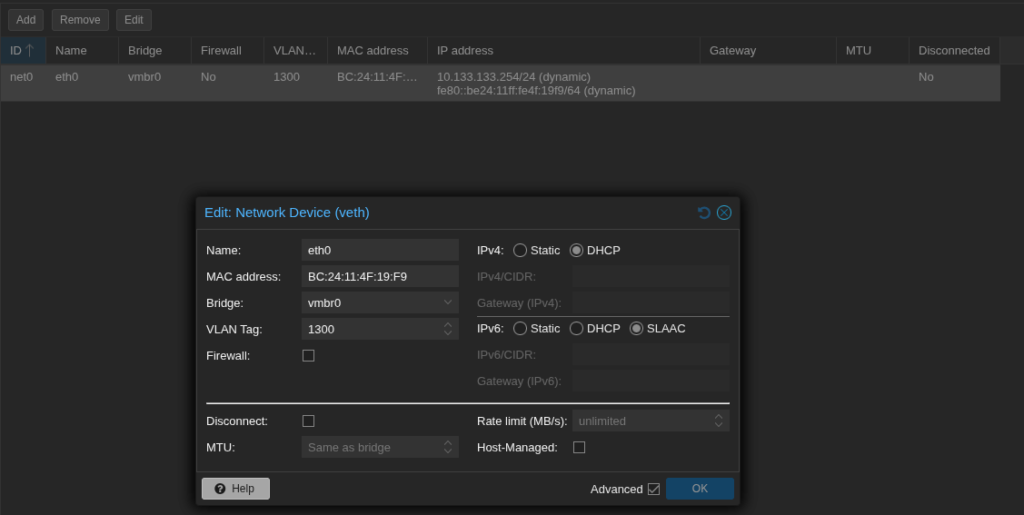The image size is (1024, 515).
Task: Choose DHCP radio for IPv6
Action: 576,328
